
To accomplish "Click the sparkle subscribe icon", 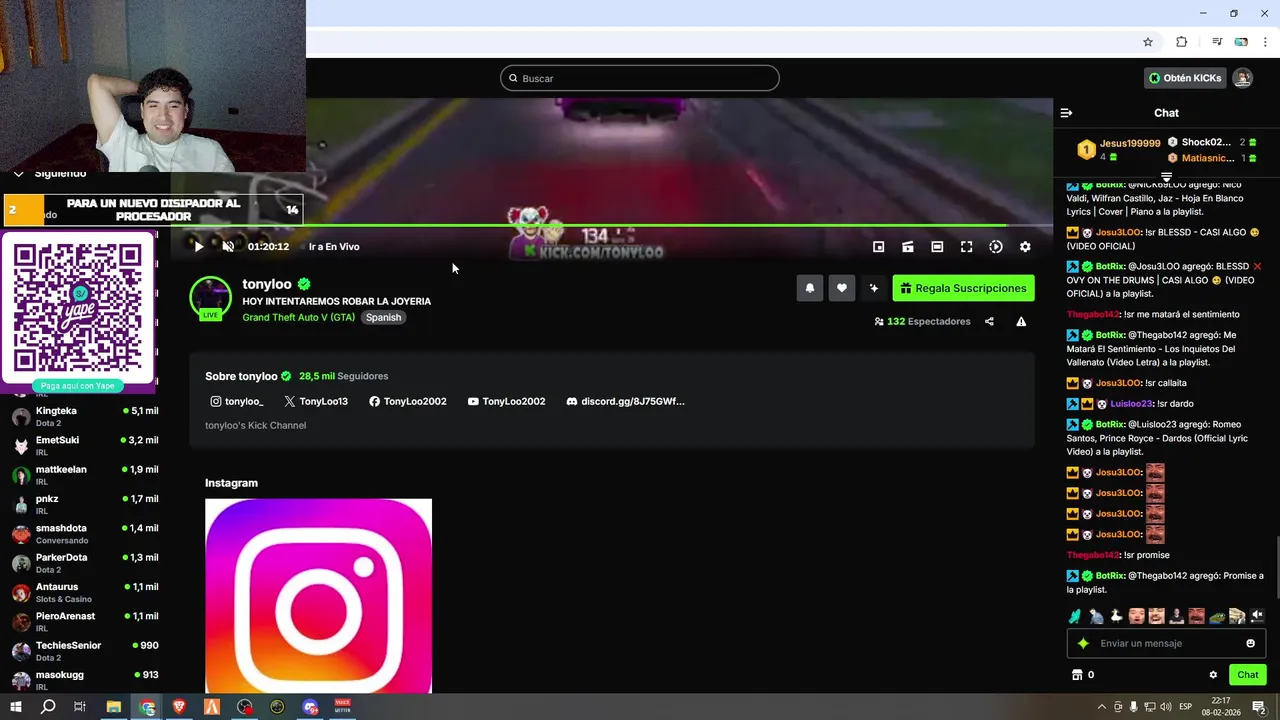I will [x=874, y=288].
